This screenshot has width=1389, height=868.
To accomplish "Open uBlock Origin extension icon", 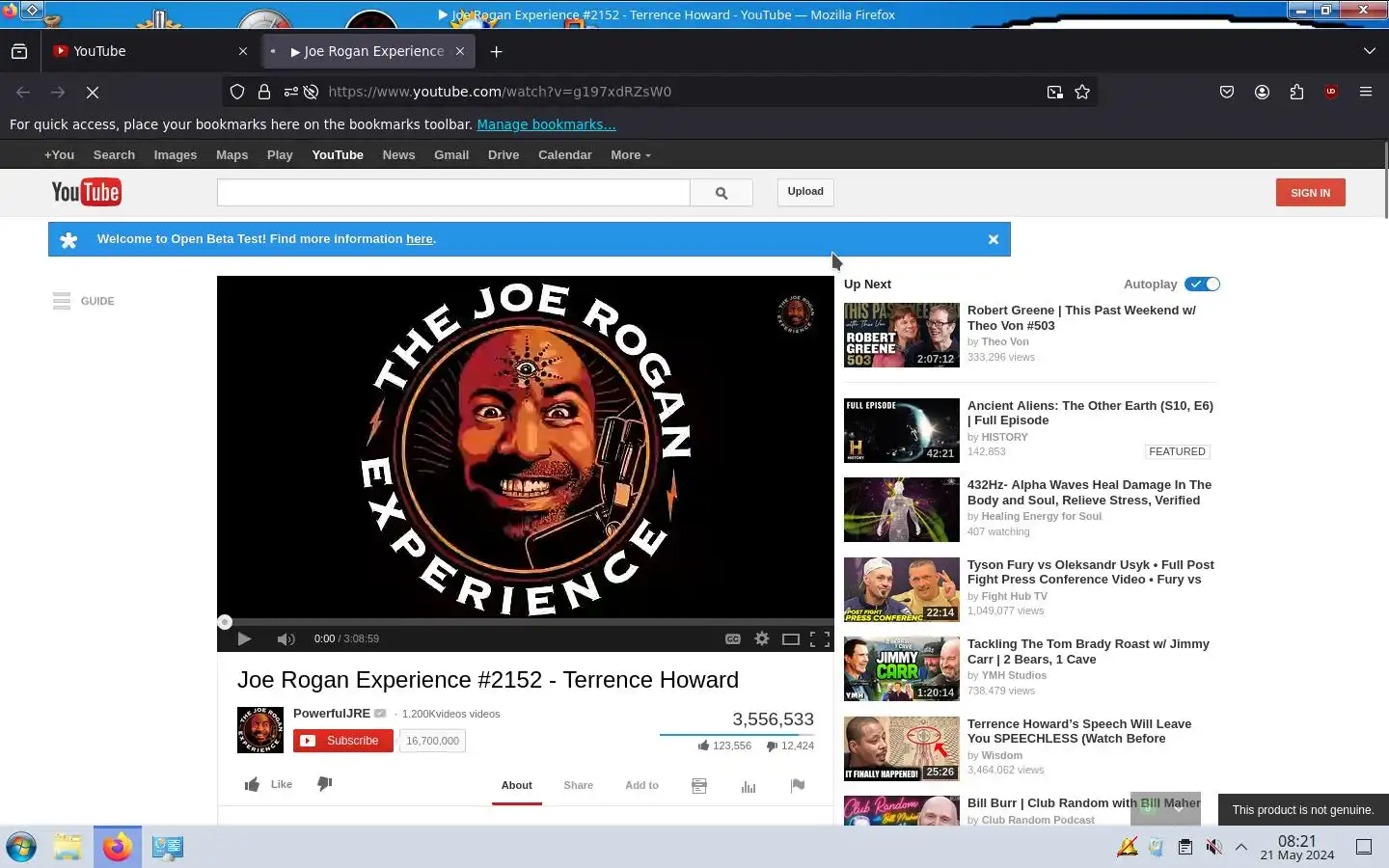I will 1331,92.
